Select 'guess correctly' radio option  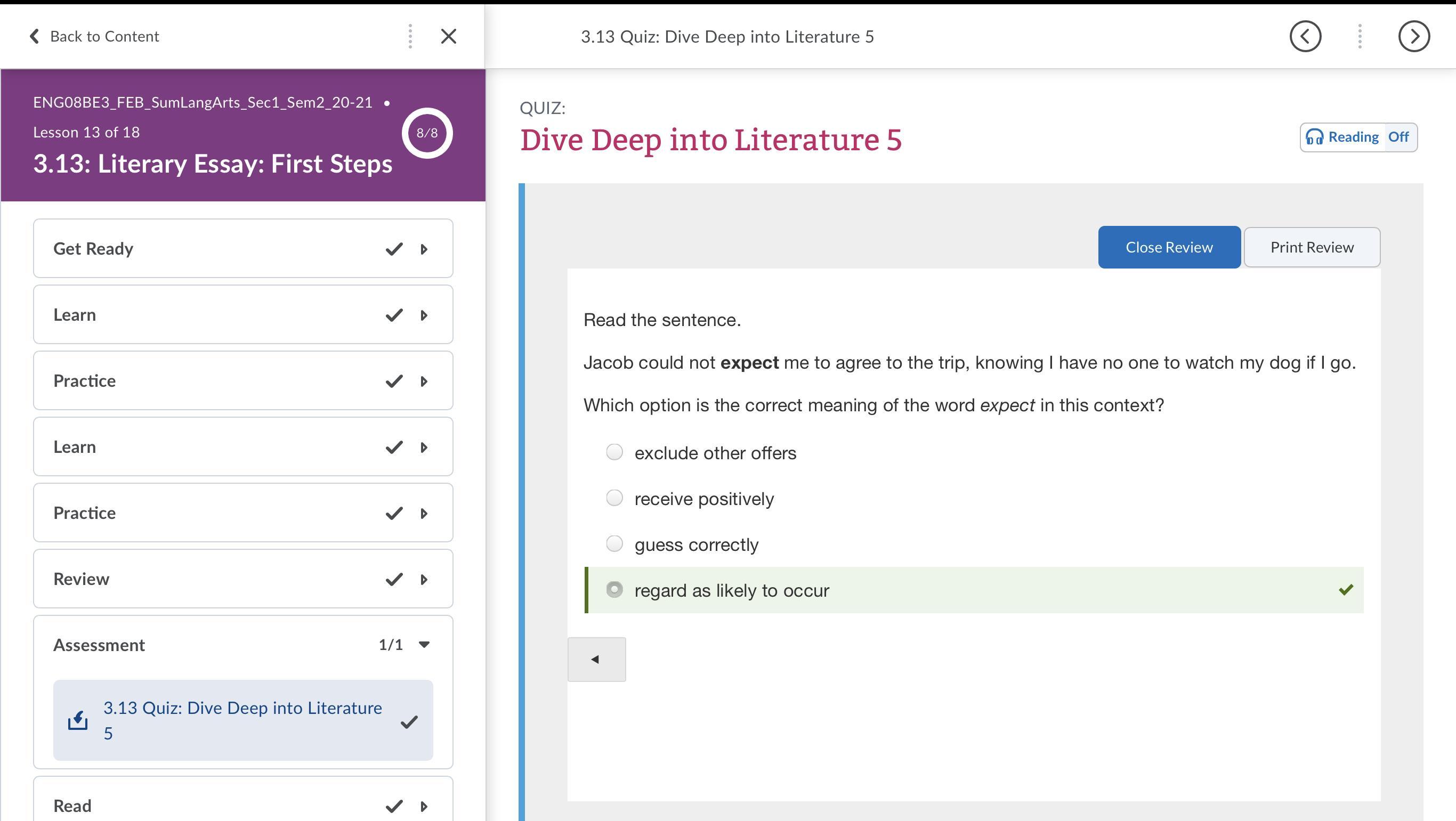(x=614, y=543)
